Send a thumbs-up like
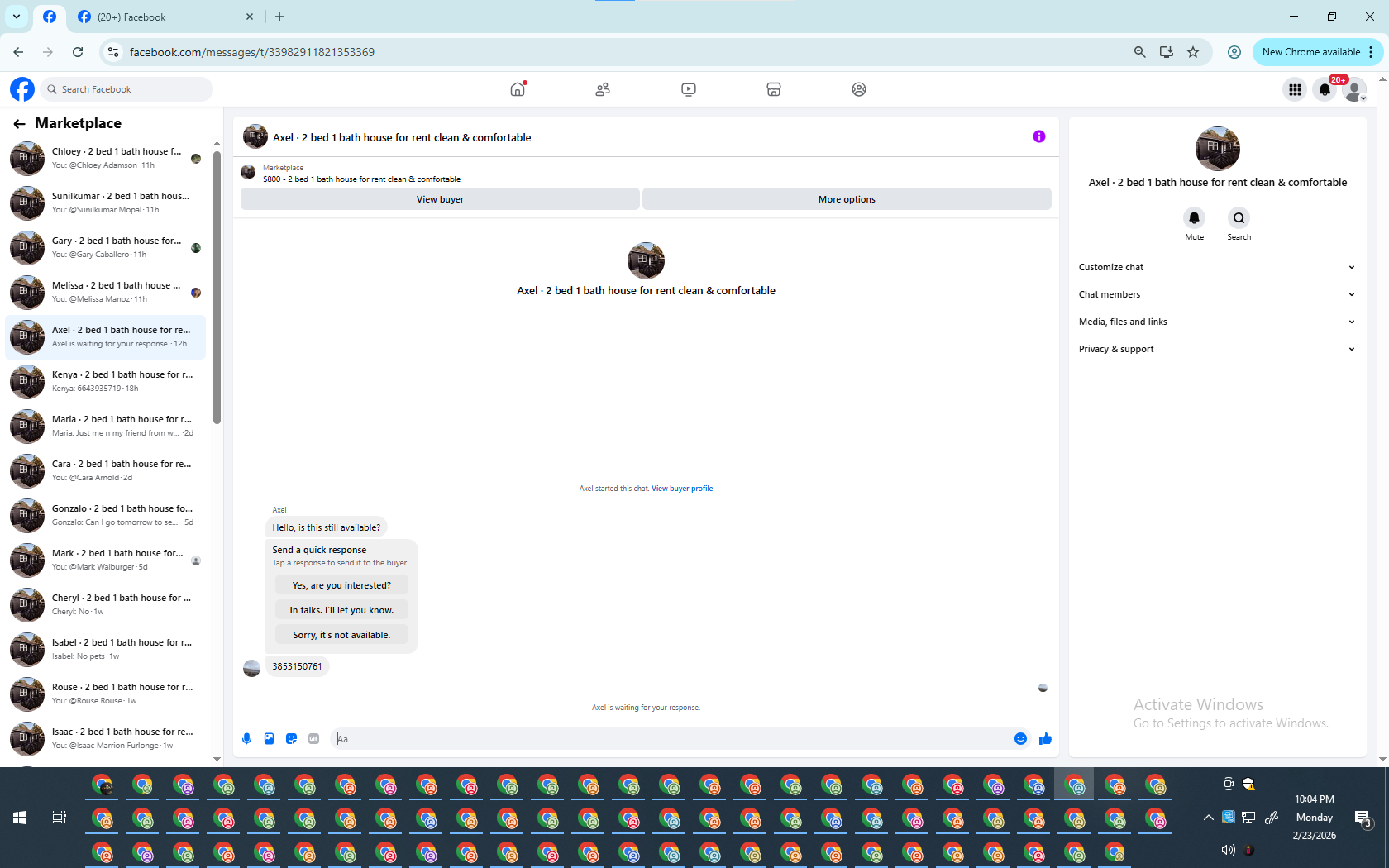 (1045, 739)
